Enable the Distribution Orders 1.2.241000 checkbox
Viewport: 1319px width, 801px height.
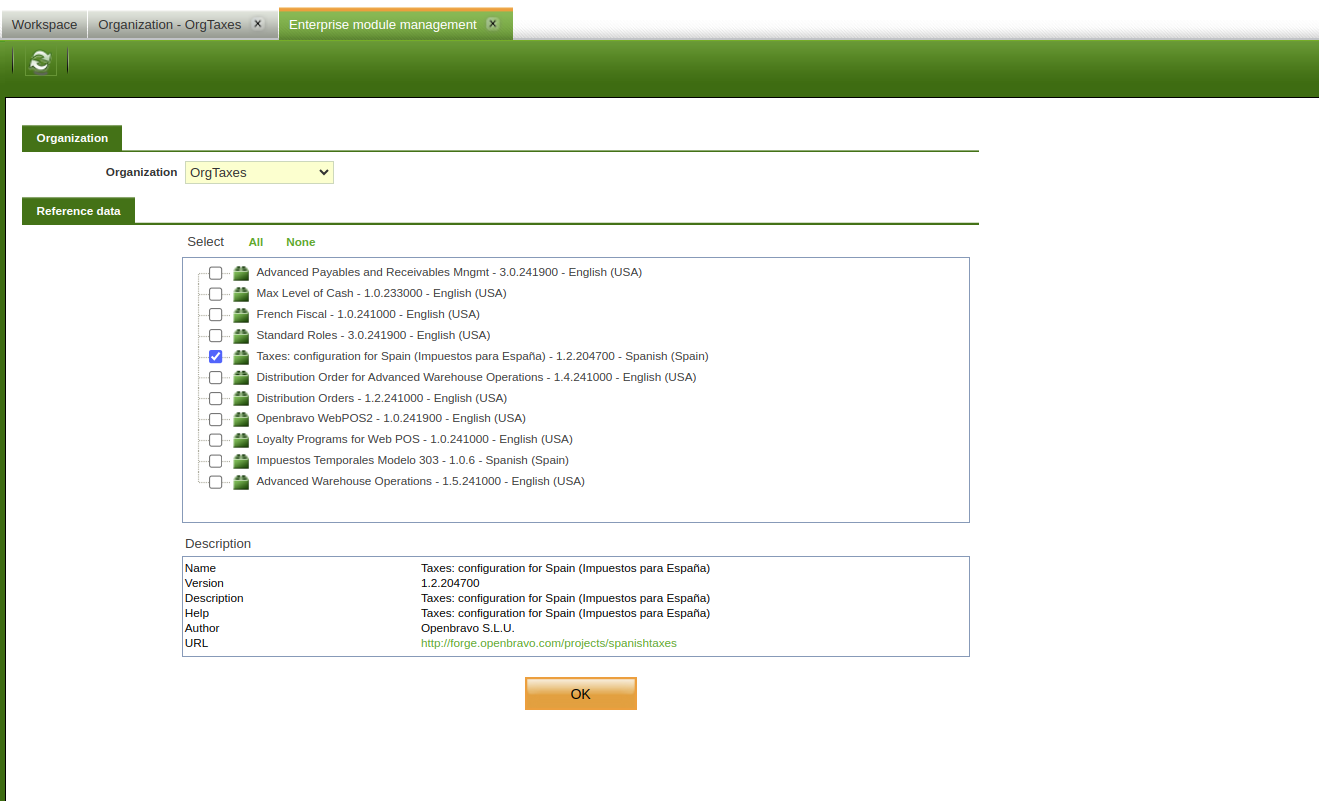point(216,399)
